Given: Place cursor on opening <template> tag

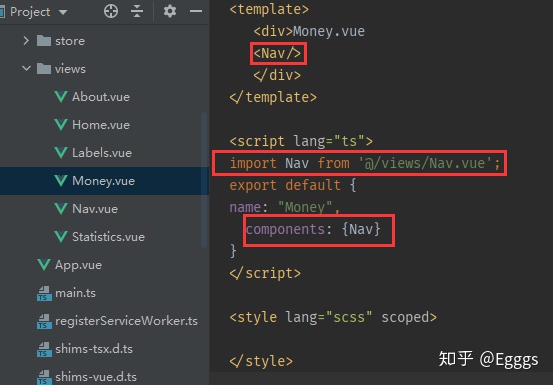Looking at the screenshot, I should point(269,10).
